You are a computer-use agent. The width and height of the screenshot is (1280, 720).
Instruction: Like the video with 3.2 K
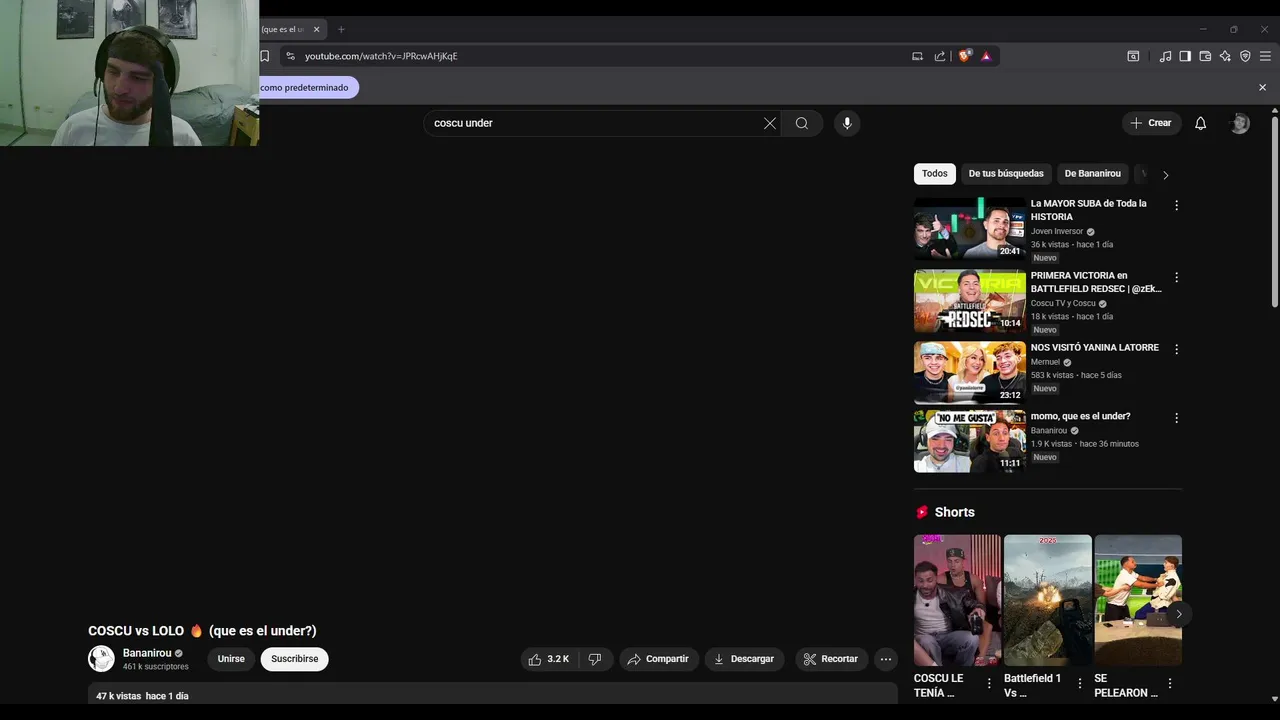coord(549,659)
